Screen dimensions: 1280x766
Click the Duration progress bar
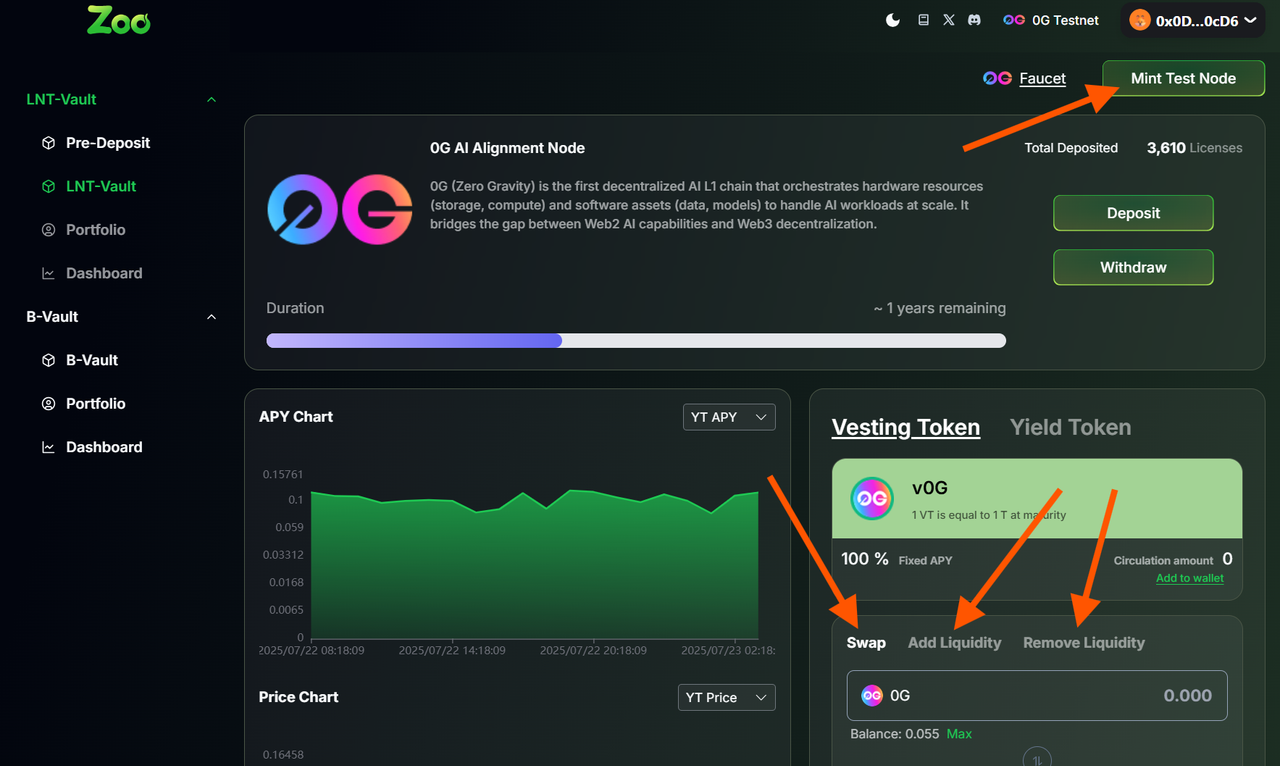[x=636, y=341]
